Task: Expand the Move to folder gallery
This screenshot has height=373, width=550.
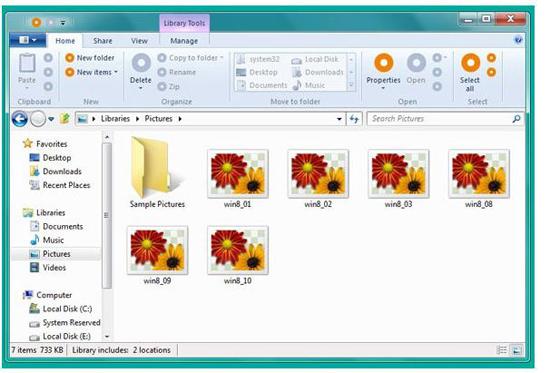Action: pyautogui.click(x=351, y=85)
